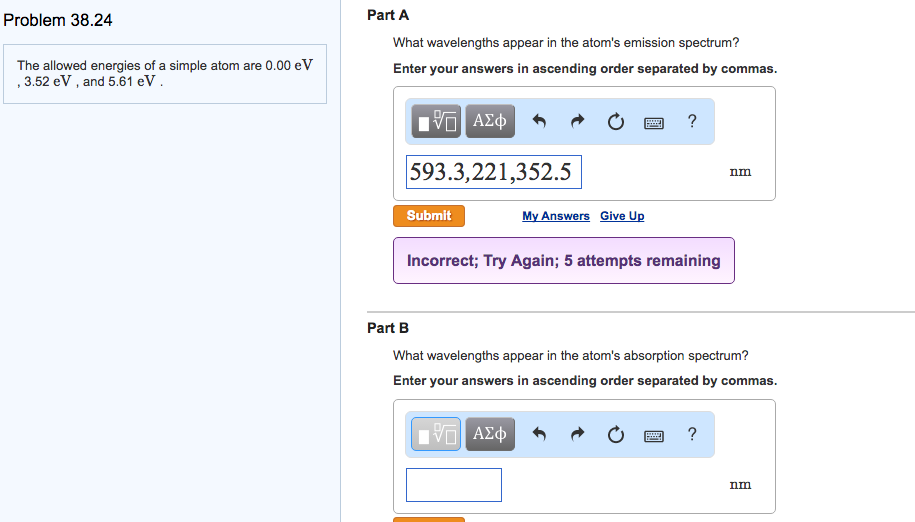Click the redo arrow in Part B toolbar
915x522 pixels.
pyautogui.click(x=578, y=435)
